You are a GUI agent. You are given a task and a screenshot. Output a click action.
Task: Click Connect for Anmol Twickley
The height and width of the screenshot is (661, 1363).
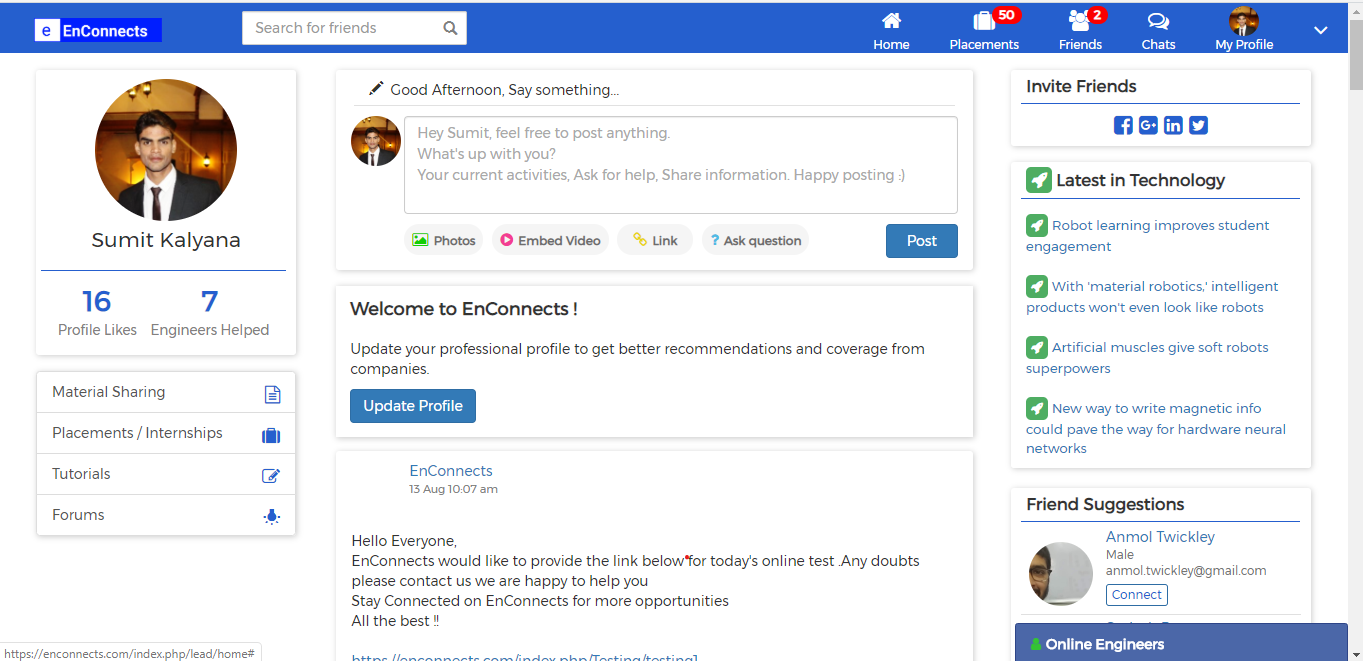click(1137, 594)
